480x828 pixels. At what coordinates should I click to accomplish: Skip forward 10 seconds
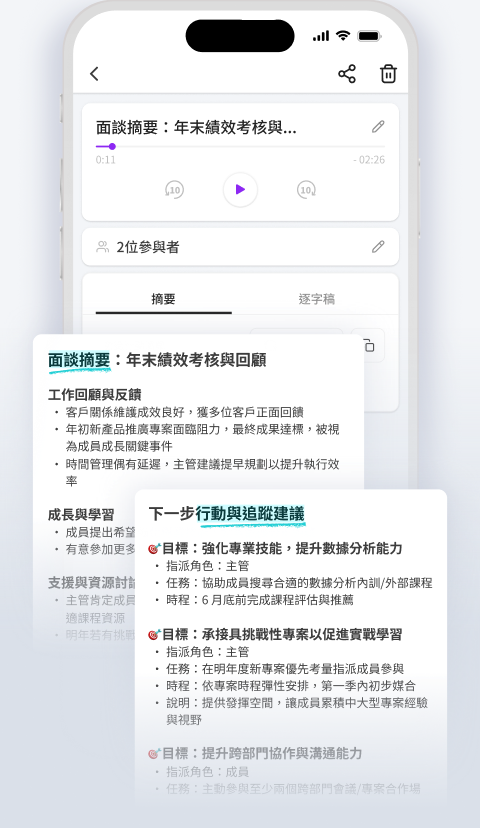(x=306, y=190)
